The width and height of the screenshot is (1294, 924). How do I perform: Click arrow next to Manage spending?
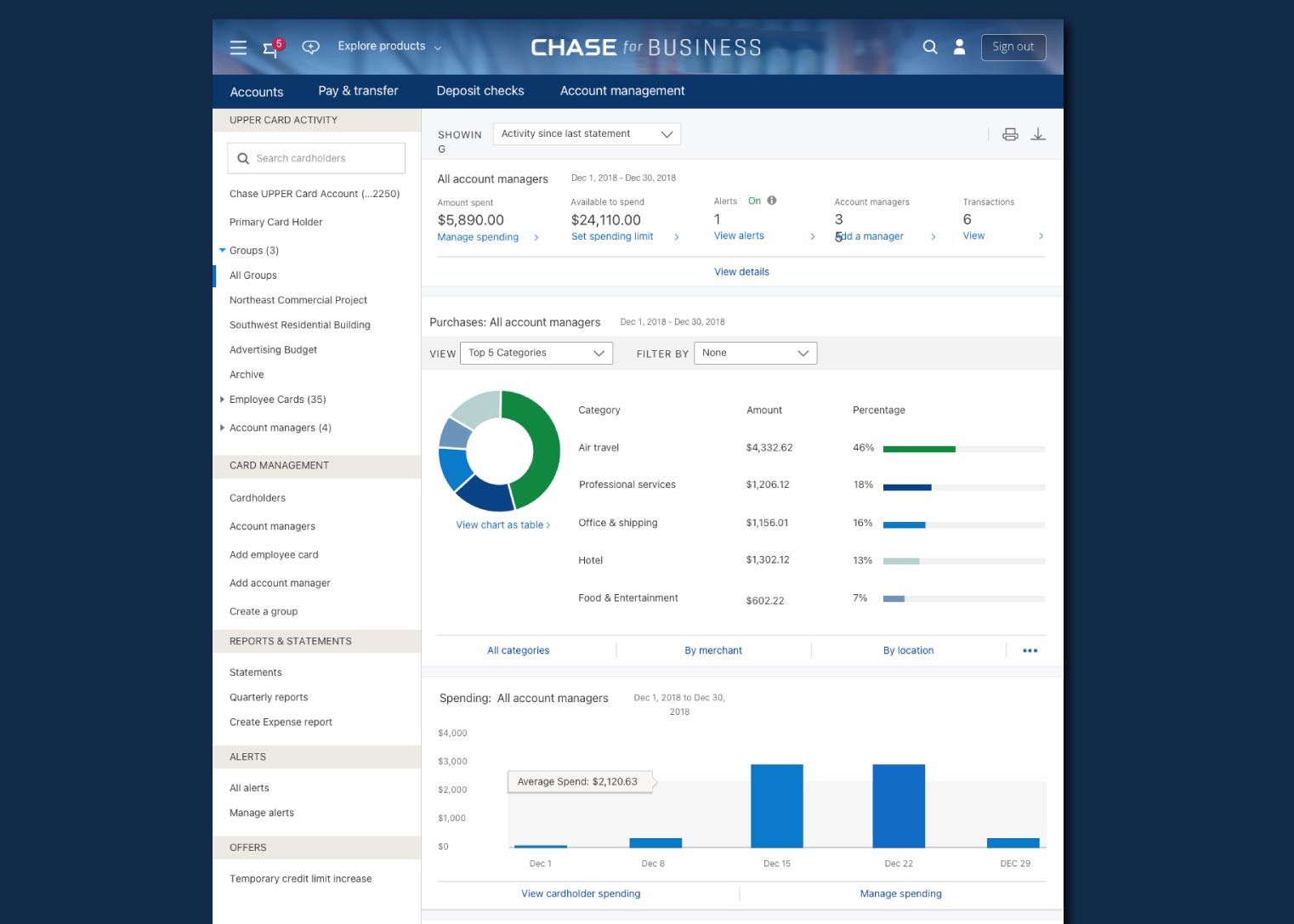pos(536,238)
